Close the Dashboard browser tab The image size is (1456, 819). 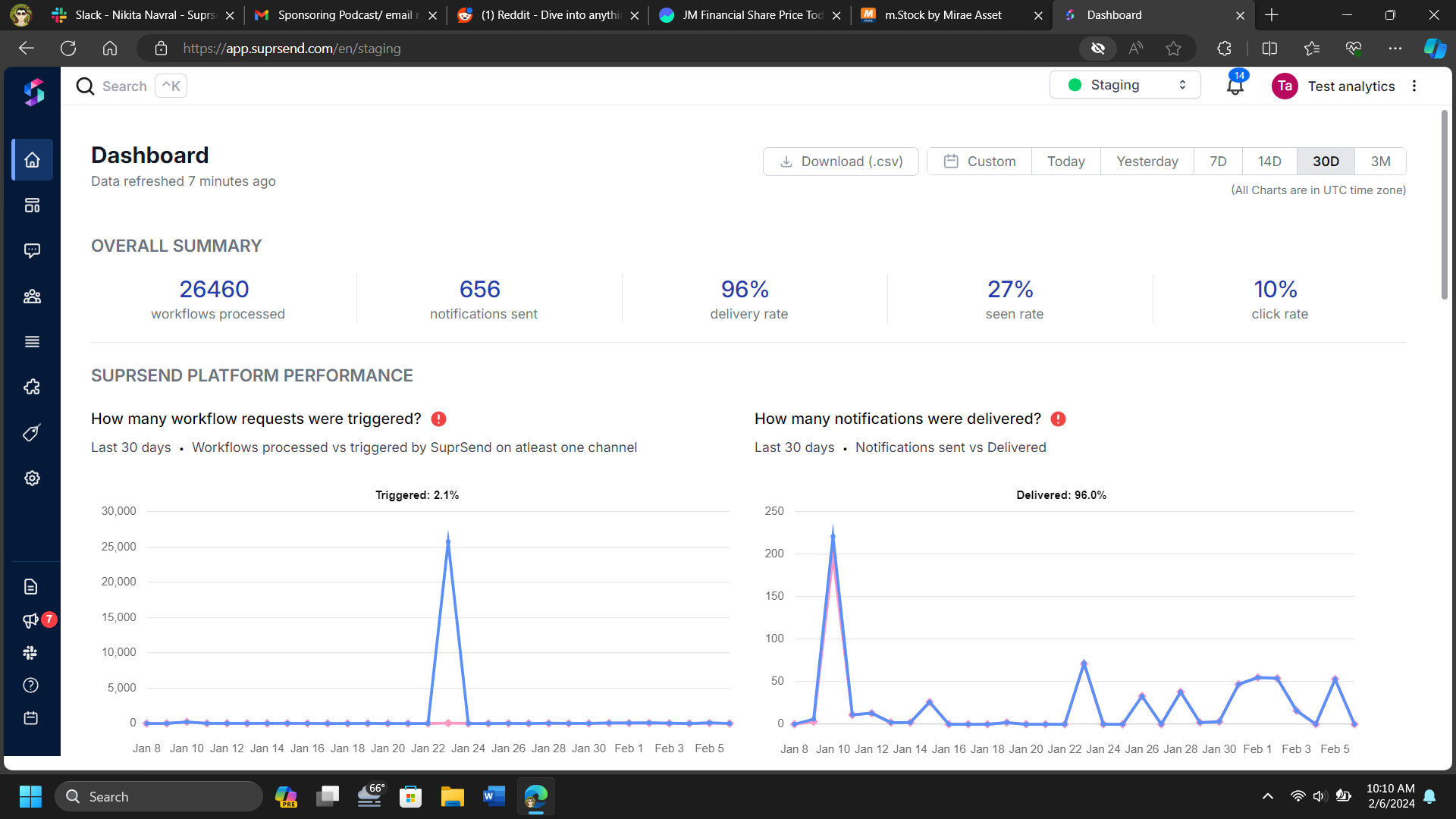[x=1240, y=15]
